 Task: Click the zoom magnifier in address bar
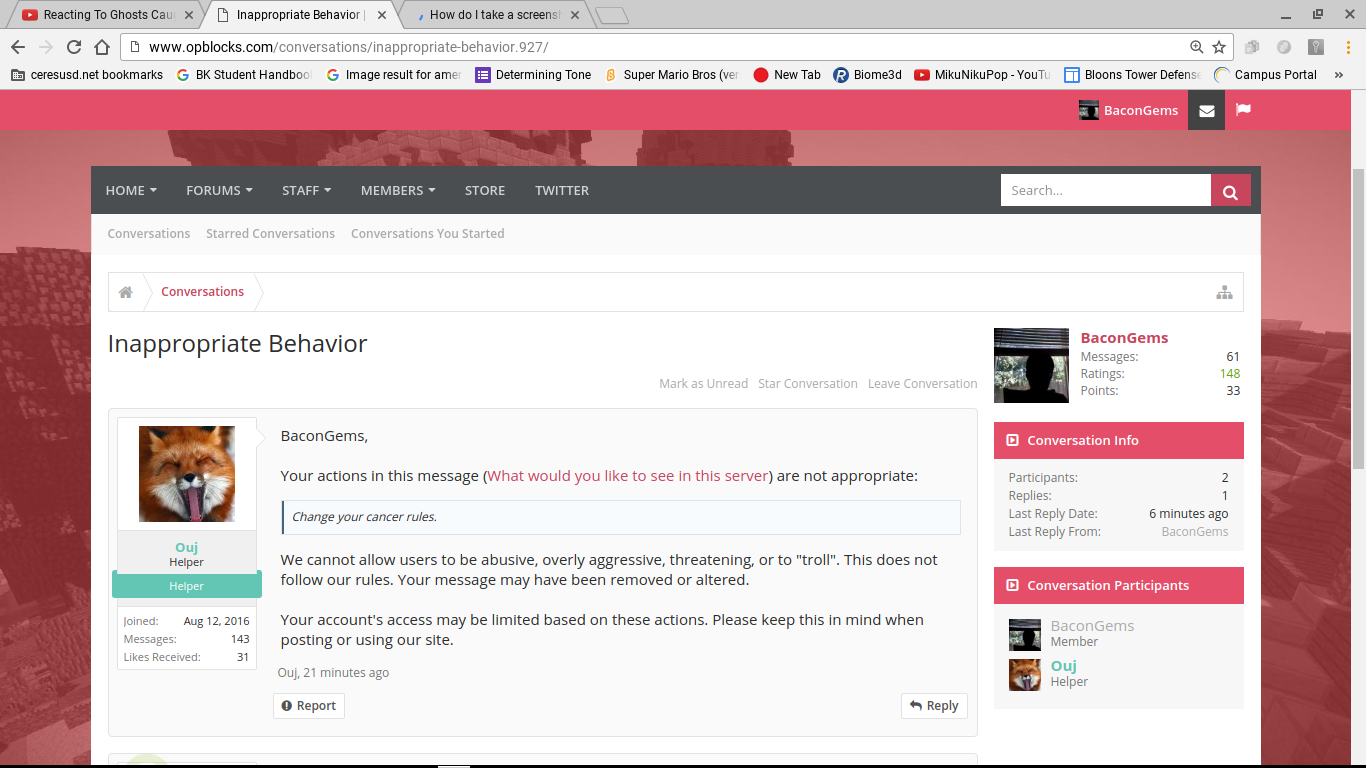point(1197,47)
